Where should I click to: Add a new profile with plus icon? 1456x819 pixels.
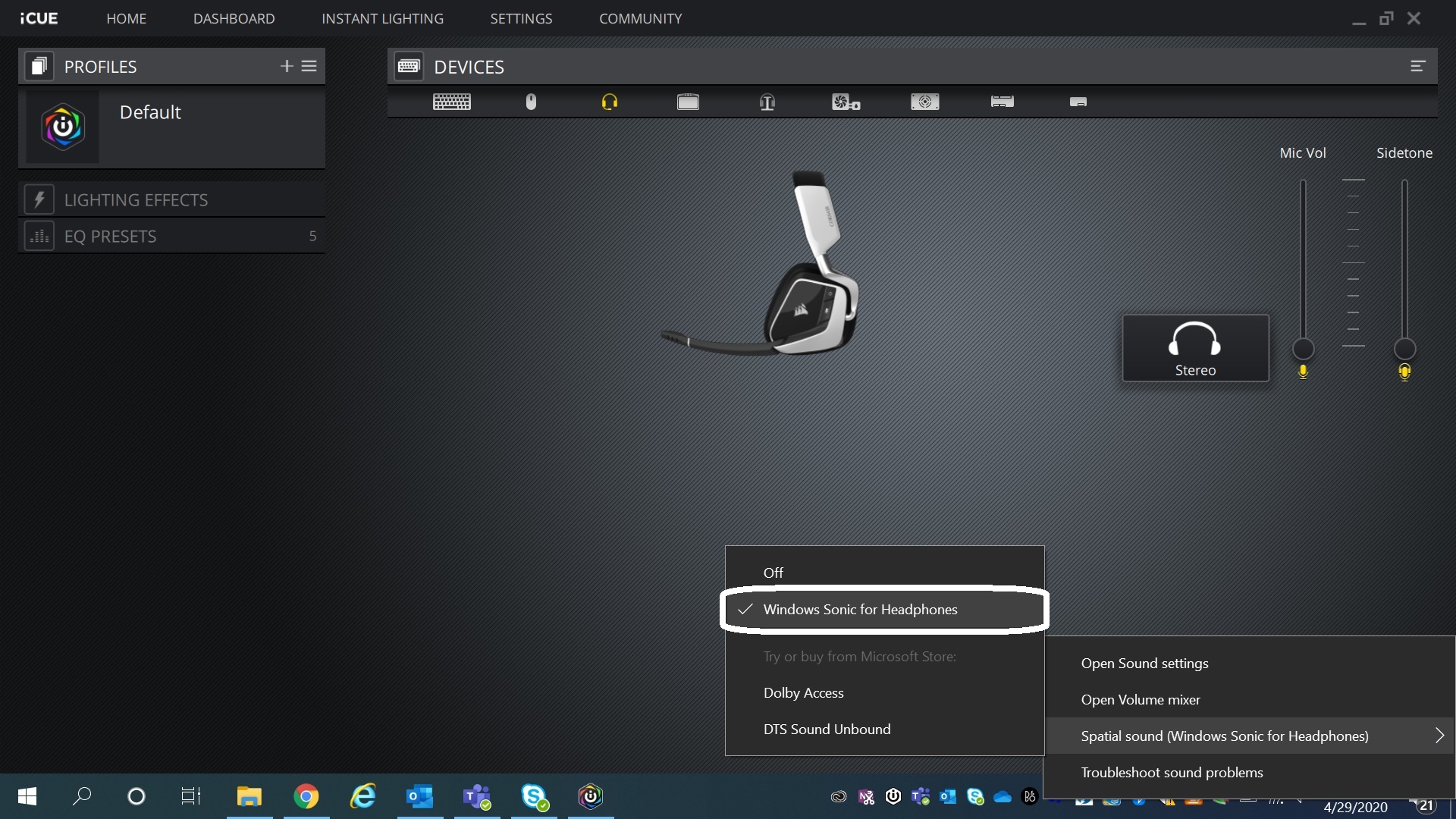pos(287,66)
